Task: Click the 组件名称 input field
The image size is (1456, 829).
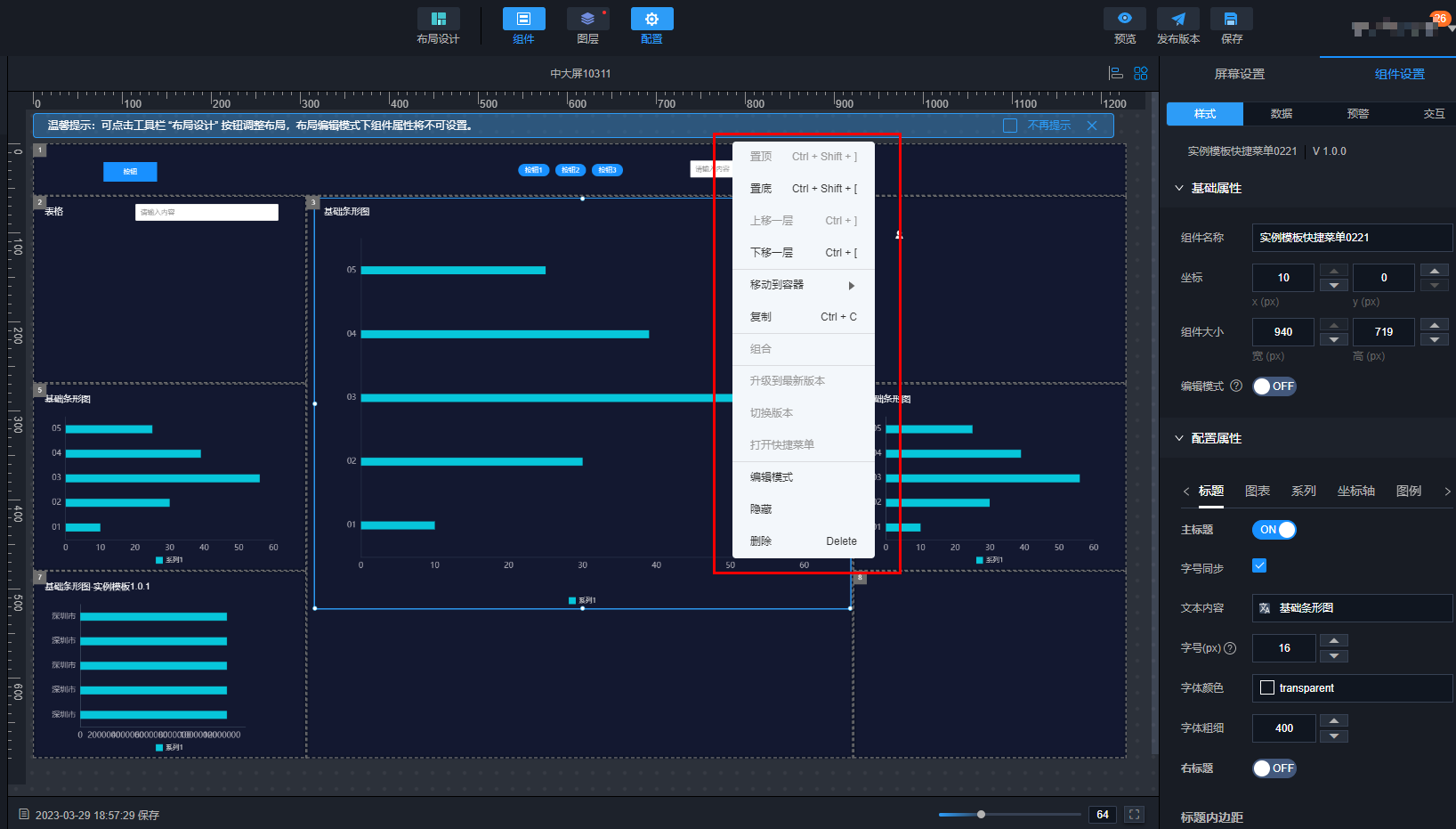Action: (1353, 238)
